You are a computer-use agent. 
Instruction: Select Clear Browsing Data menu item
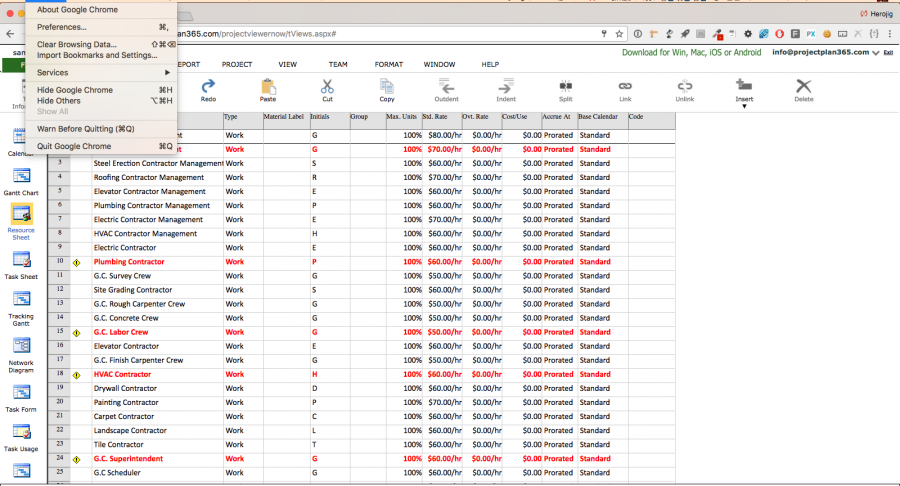tap(101, 44)
